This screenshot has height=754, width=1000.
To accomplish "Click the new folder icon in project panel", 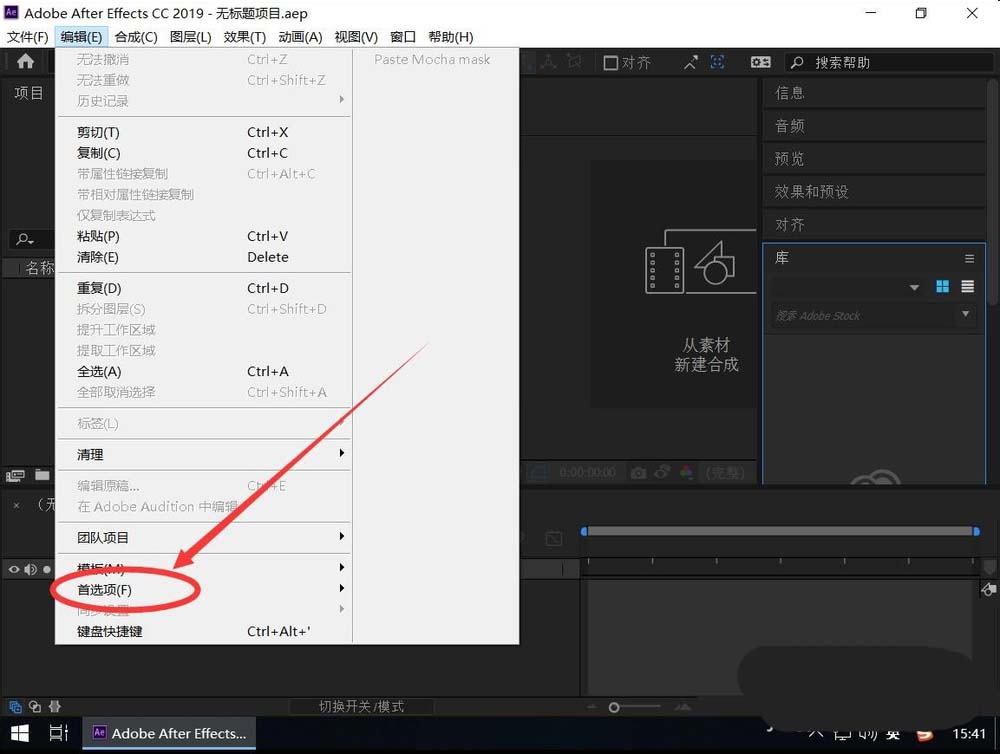I will point(42,475).
